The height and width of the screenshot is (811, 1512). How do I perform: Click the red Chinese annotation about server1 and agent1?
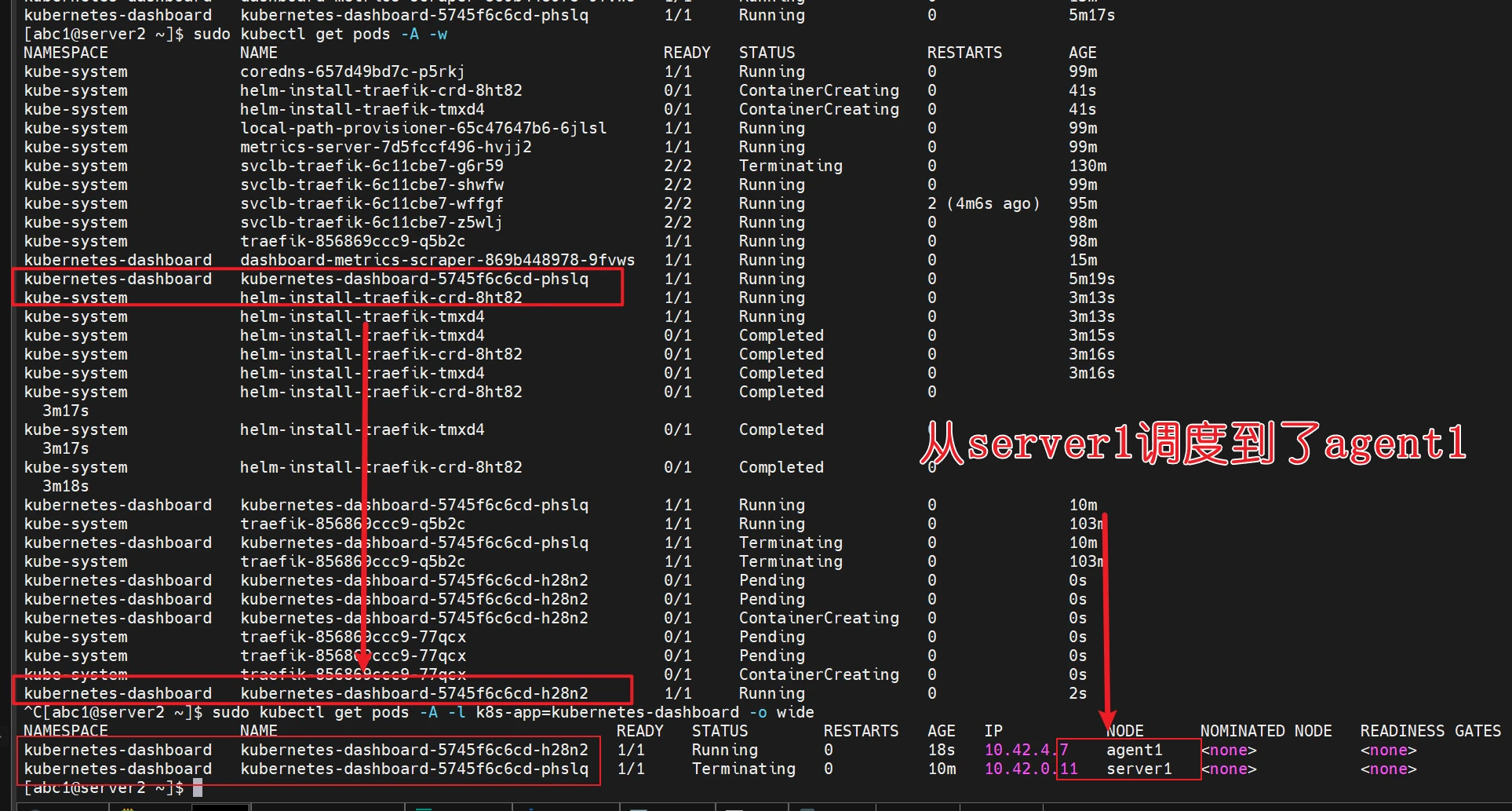click(1193, 444)
